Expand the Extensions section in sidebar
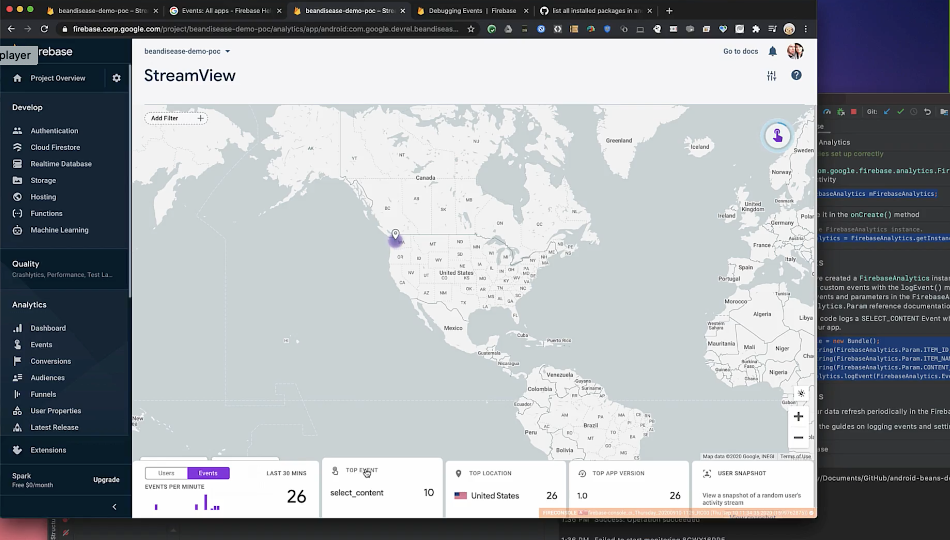The height and width of the screenshot is (540, 950). coord(48,450)
